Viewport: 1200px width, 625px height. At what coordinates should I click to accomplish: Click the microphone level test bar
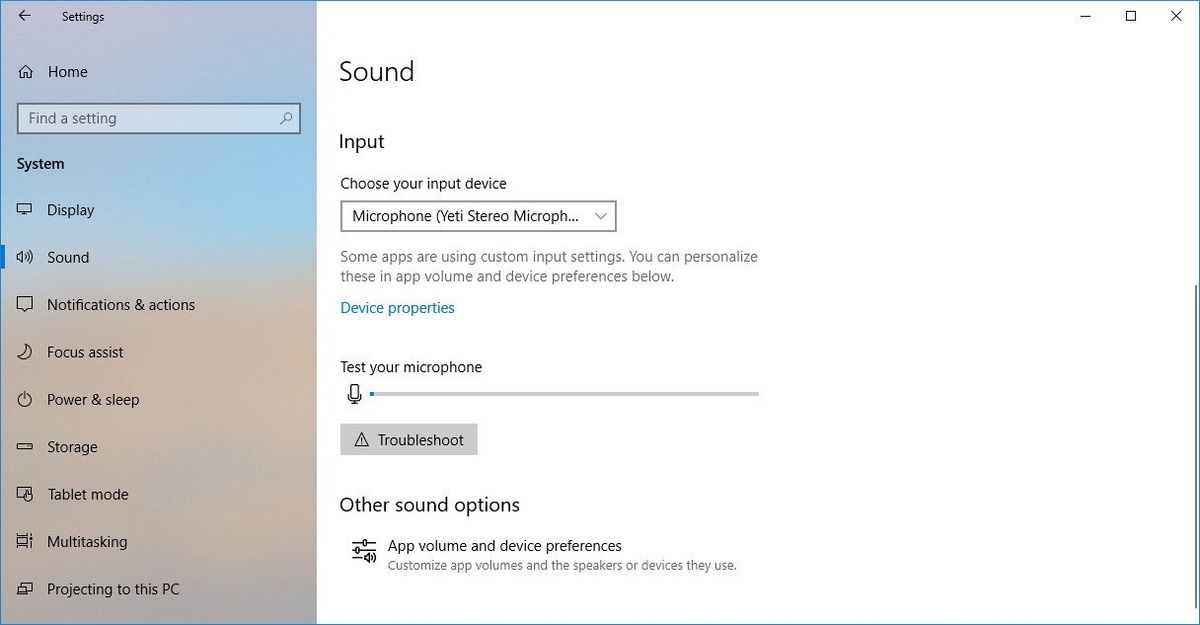560,393
